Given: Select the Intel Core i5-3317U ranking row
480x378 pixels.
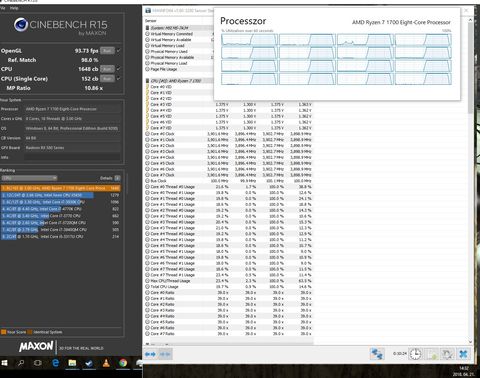Looking at the screenshot, I should (x=60, y=237).
